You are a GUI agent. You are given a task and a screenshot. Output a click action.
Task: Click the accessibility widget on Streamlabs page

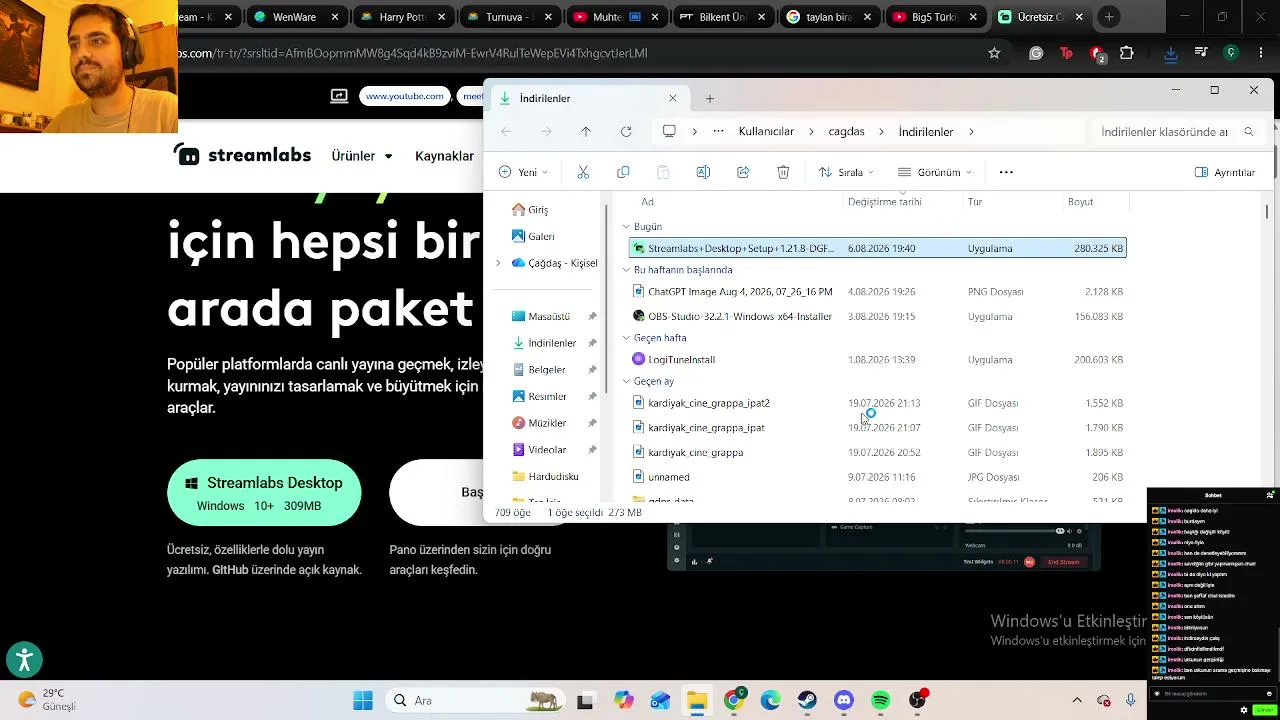click(x=24, y=660)
